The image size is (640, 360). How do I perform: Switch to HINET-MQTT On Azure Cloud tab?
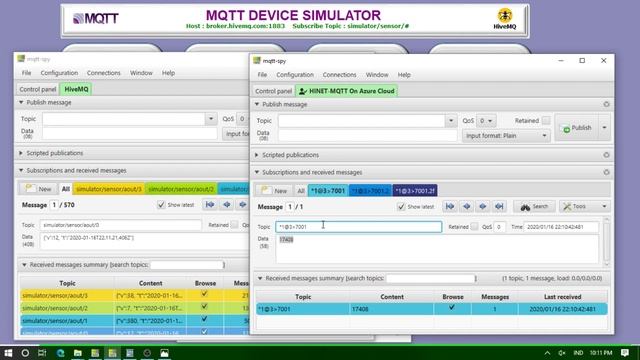(347, 91)
